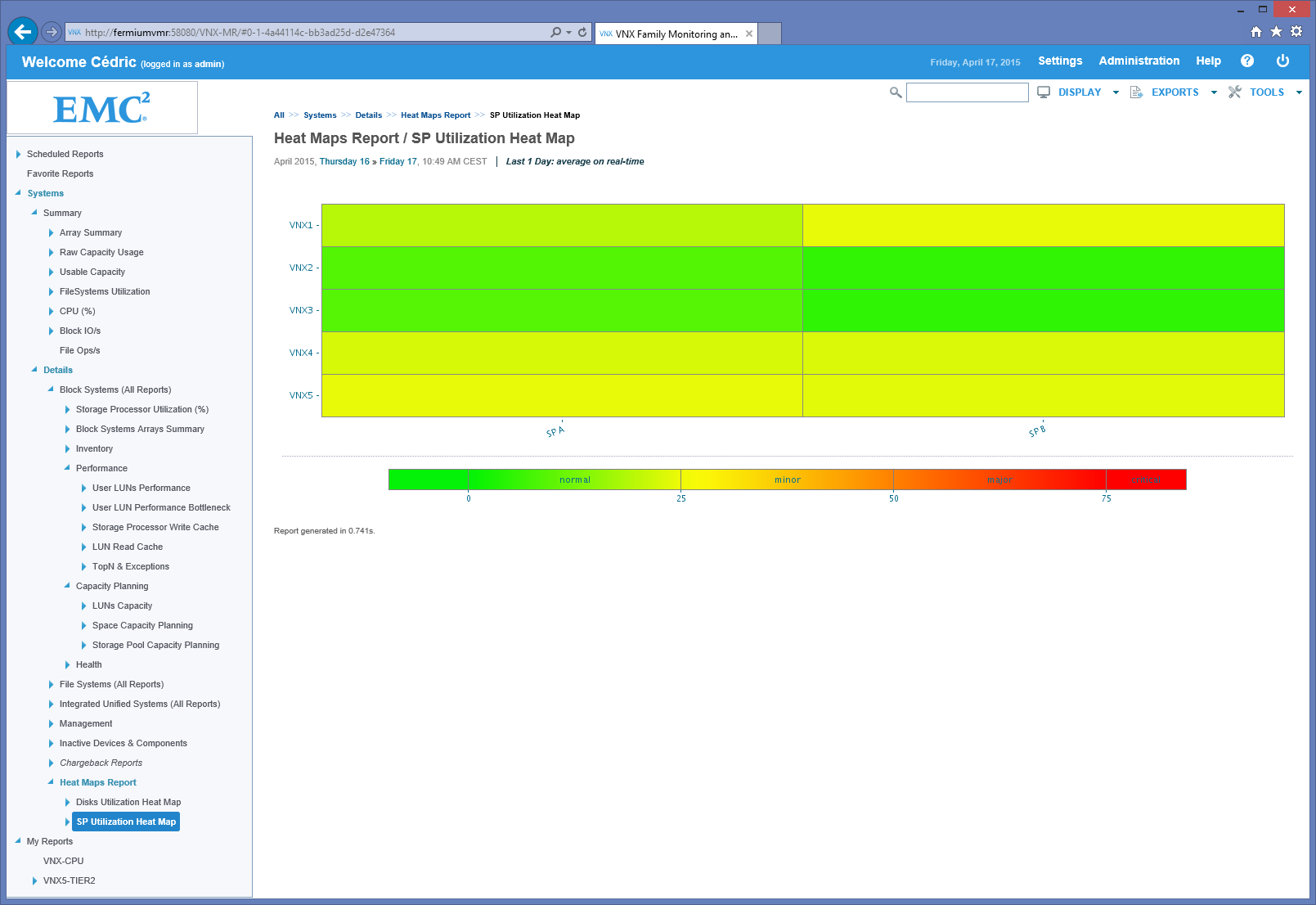
Task: Expand the Scheduled Reports tree node
Action: point(18,154)
